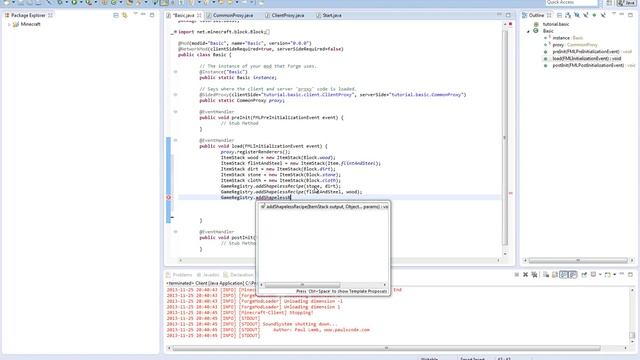Click Pin Console icon

584,275
